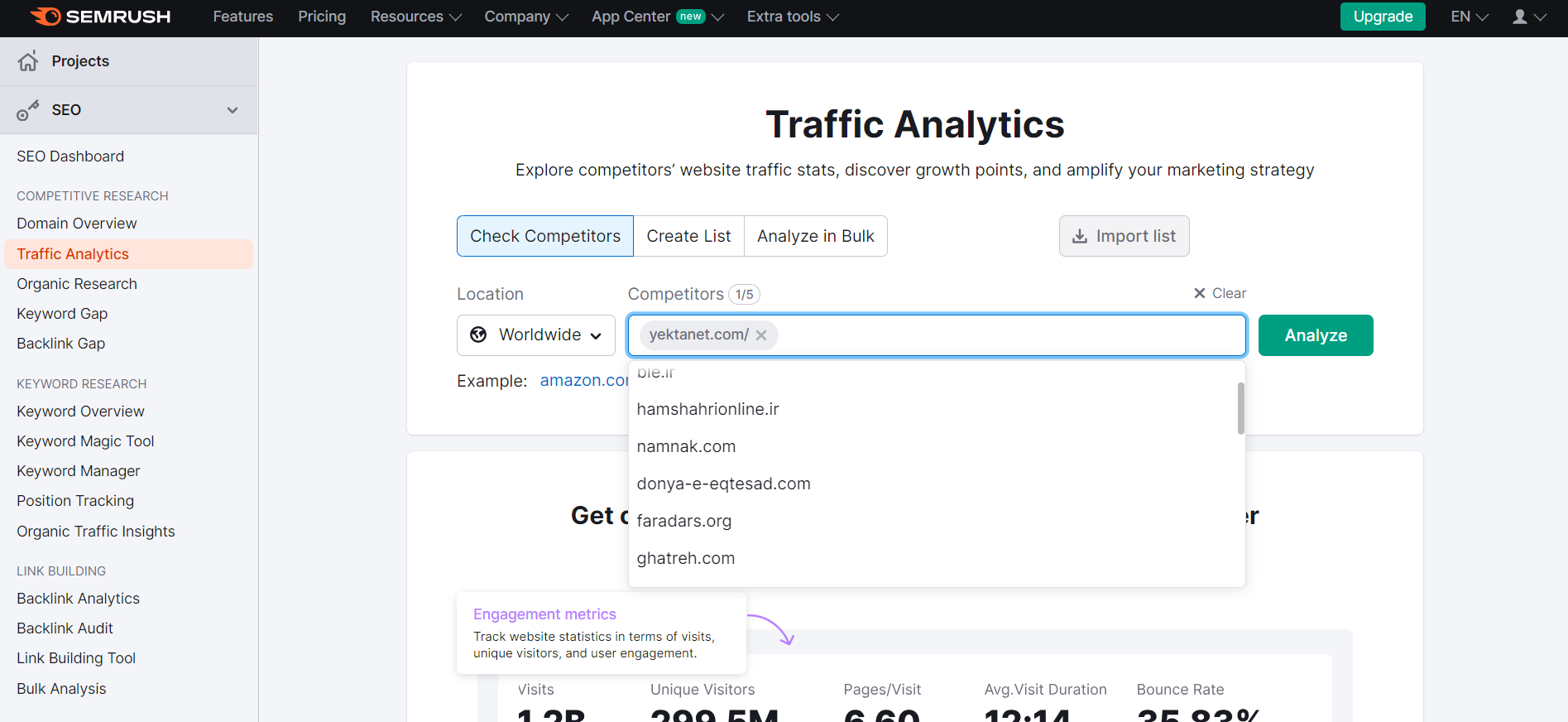Remove the yektanet.com/ tag
This screenshot has width=1568, height=722.
point(761,335)
